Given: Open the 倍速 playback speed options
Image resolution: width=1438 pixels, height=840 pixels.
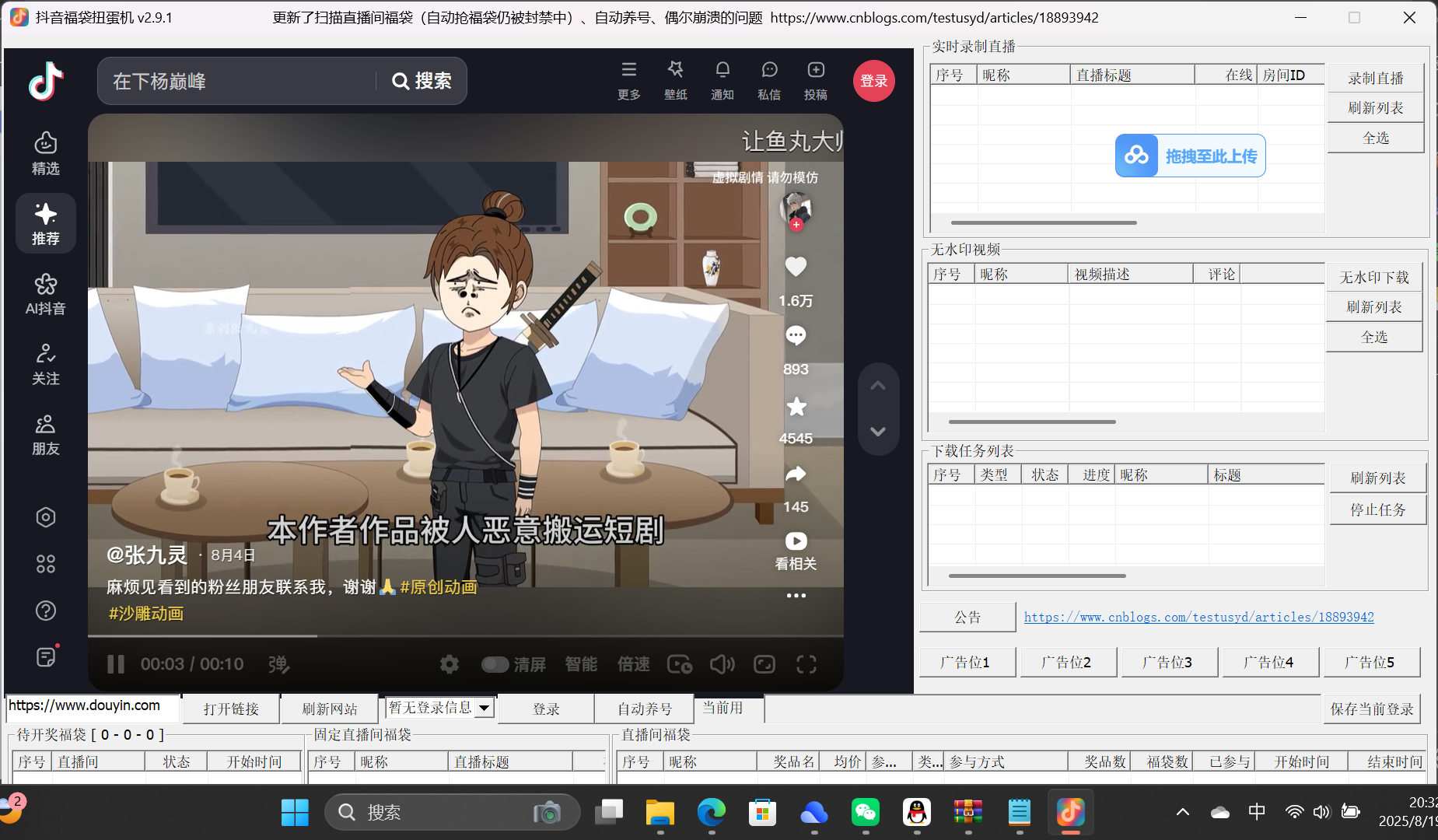Looking at the screenshot, I should pyautogui.click(x=632, y=664).
